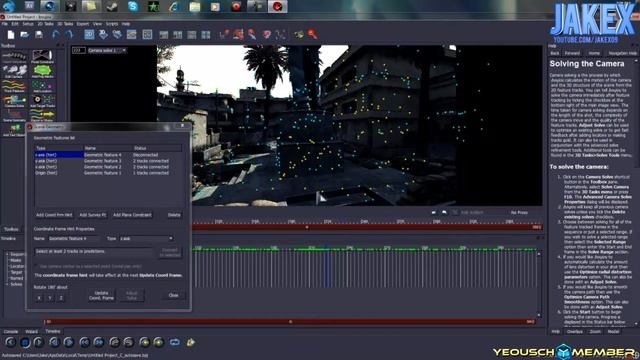Open the Export menu

[x=83, y=24]
